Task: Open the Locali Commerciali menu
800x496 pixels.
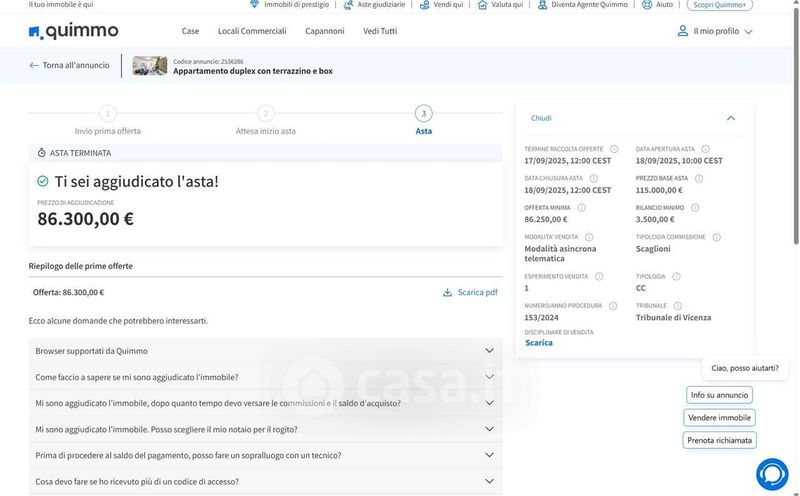Action: tap(252, 31)
